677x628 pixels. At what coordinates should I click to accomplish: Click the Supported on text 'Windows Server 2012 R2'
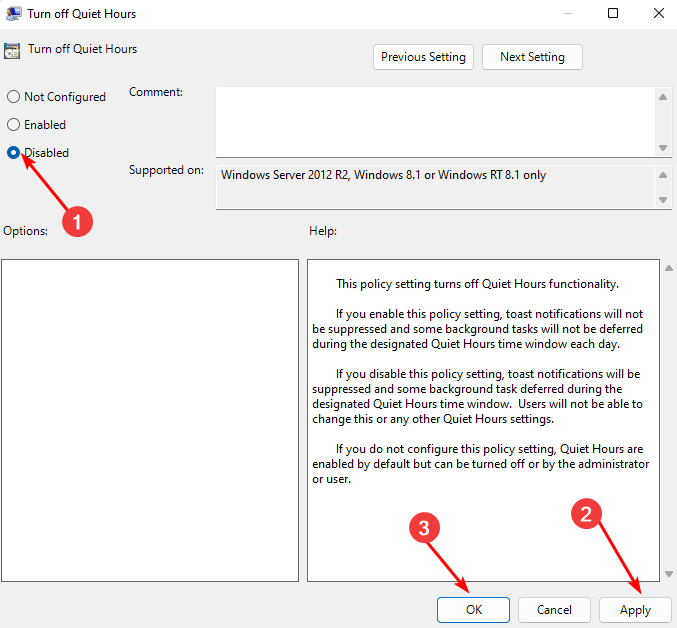(285, 175)
